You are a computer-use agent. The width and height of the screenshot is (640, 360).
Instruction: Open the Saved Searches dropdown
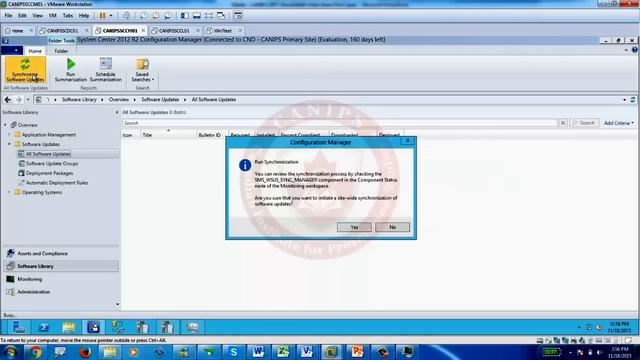(142, 70)
